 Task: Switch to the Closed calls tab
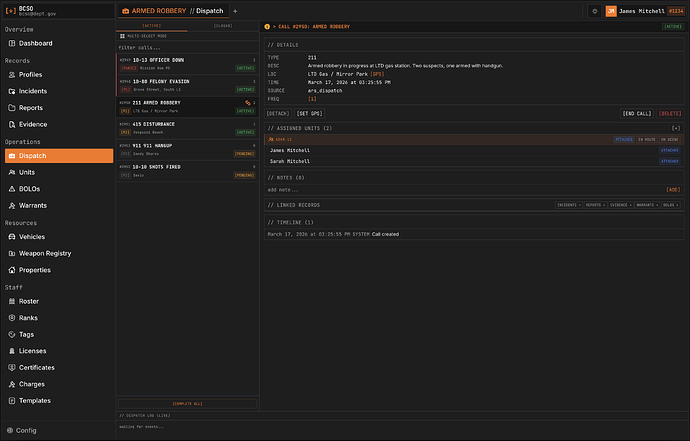click(x=223, y=26)
